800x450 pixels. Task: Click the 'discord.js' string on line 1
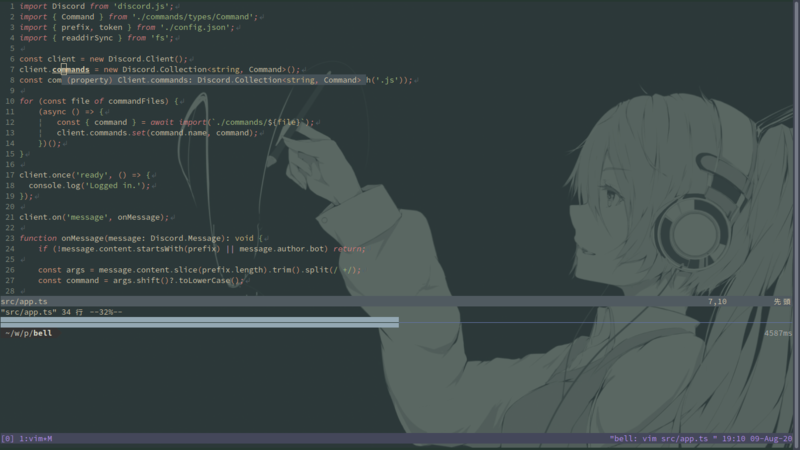(x=141, y=6)
